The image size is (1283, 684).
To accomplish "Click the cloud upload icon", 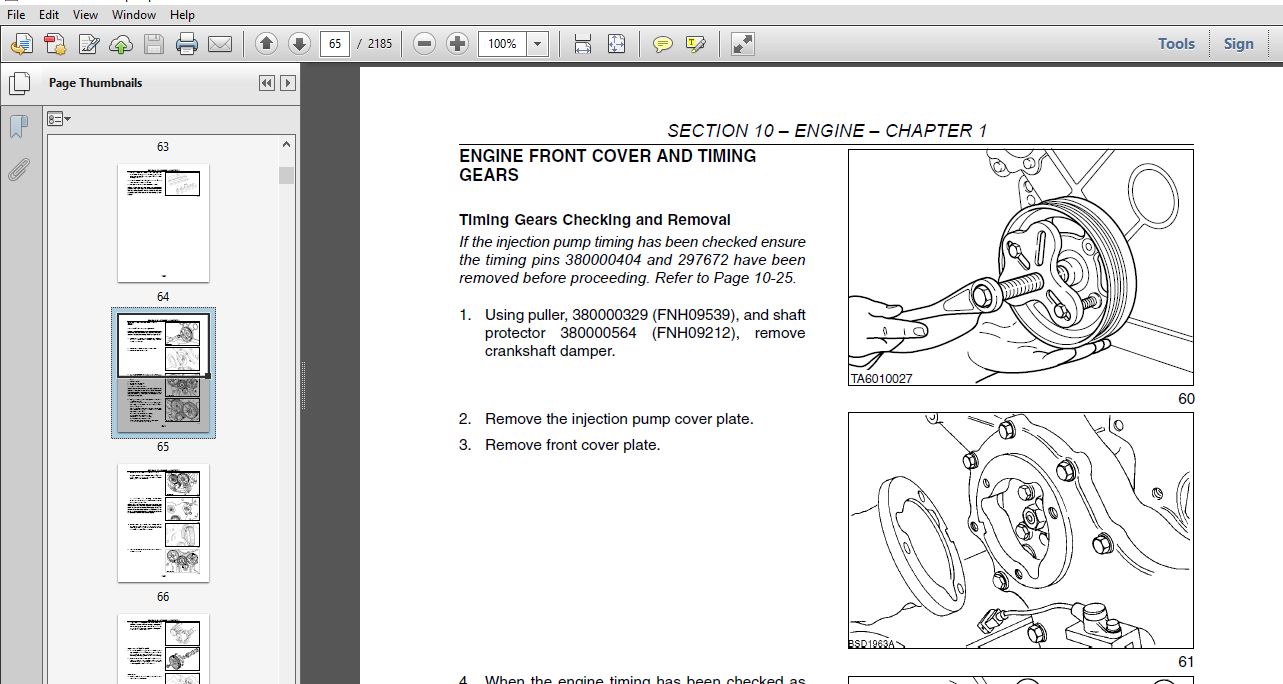I will click(x=121, y=44).
